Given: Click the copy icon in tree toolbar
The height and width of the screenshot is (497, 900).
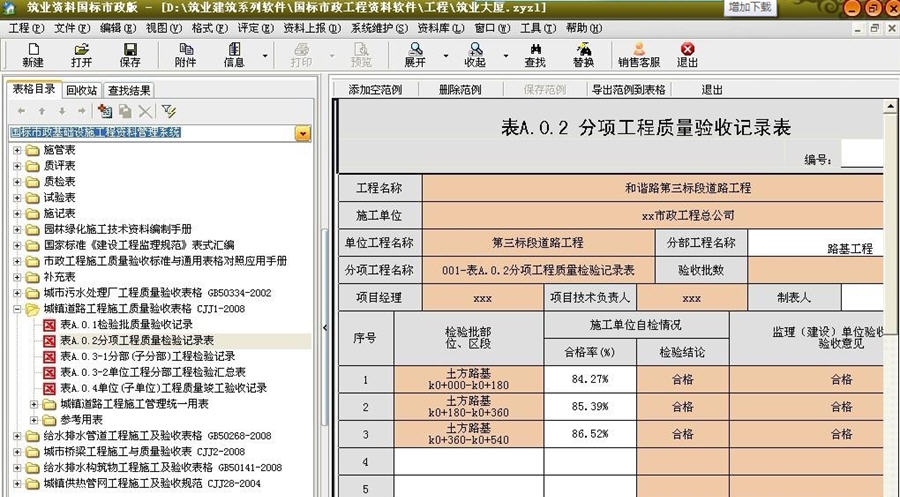Looking at the screenshot, I should point(125,111).
